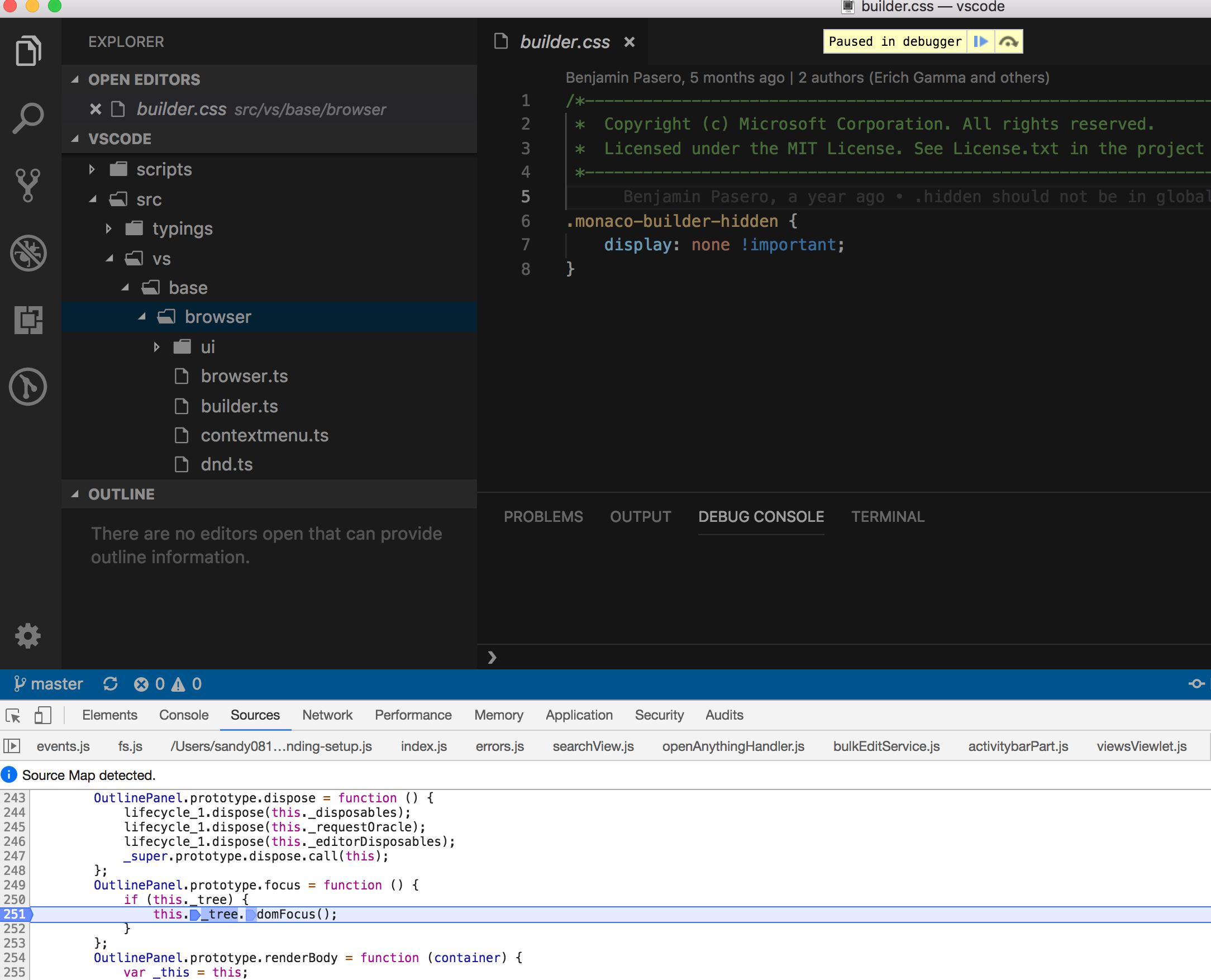Collapse the OUTLINE section
Screen dimensions: 1211x980
click(x=76, y=494)
